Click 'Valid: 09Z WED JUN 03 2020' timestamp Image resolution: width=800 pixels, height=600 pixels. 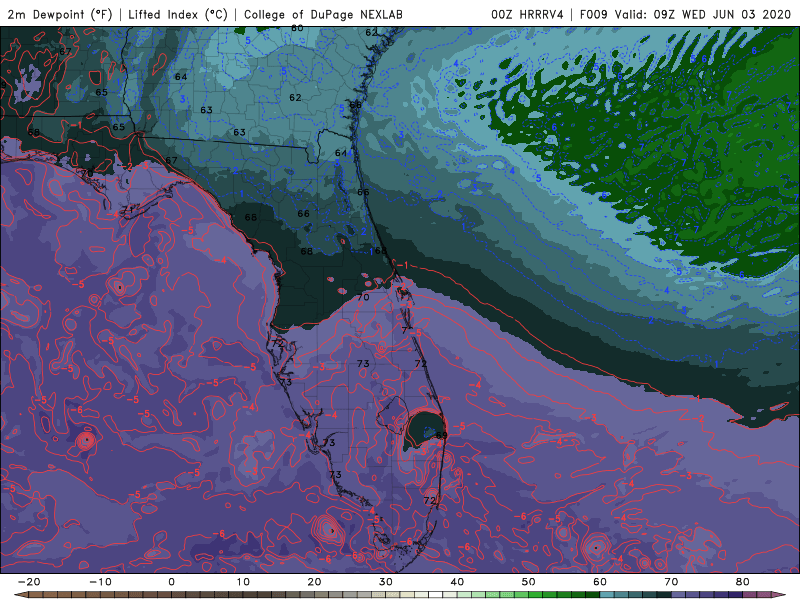(703, 14)
